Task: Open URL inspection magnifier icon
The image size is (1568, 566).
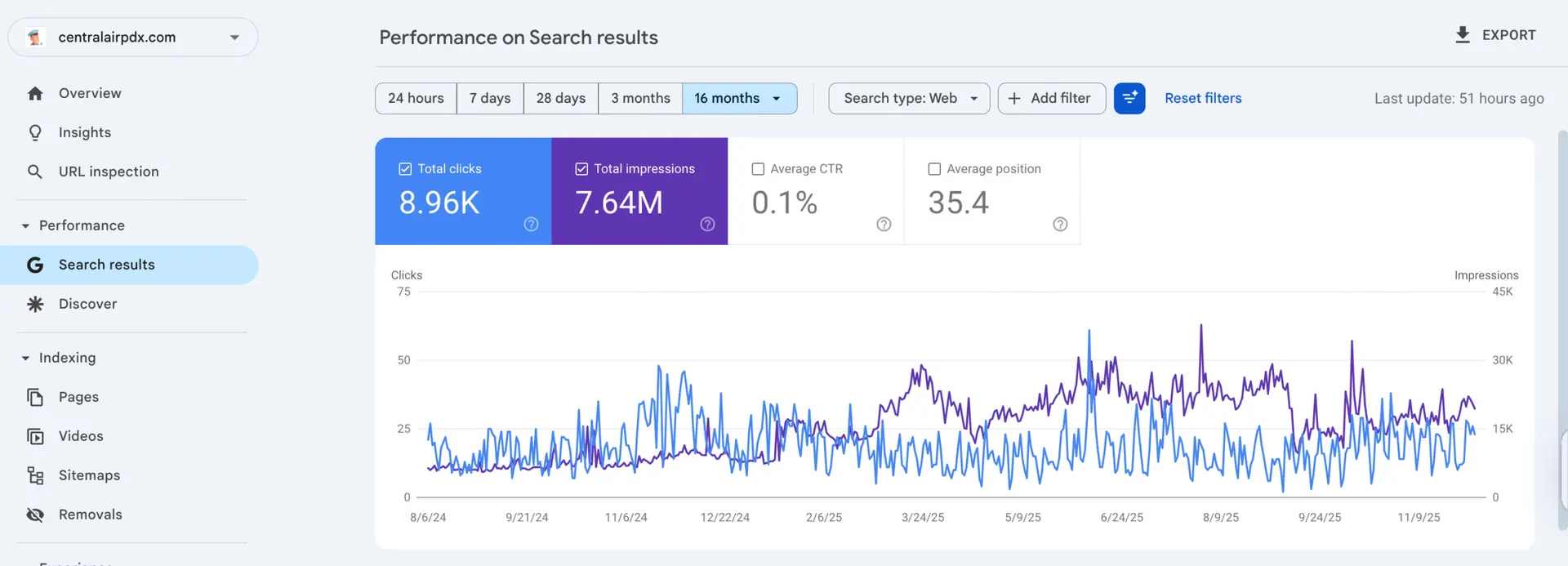Action: point(35,172)
